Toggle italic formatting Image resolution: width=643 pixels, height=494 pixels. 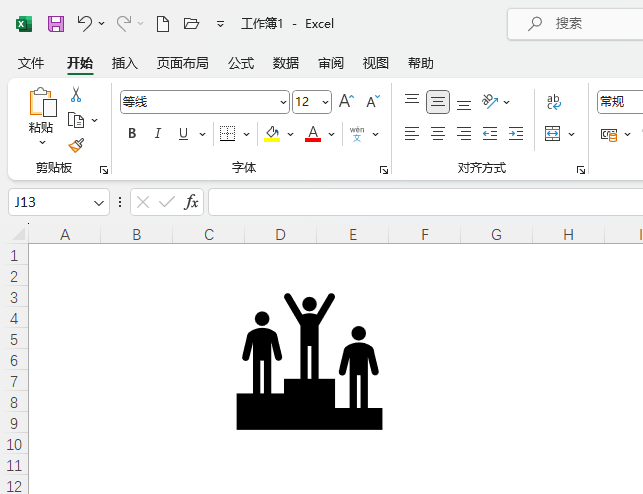158,134
